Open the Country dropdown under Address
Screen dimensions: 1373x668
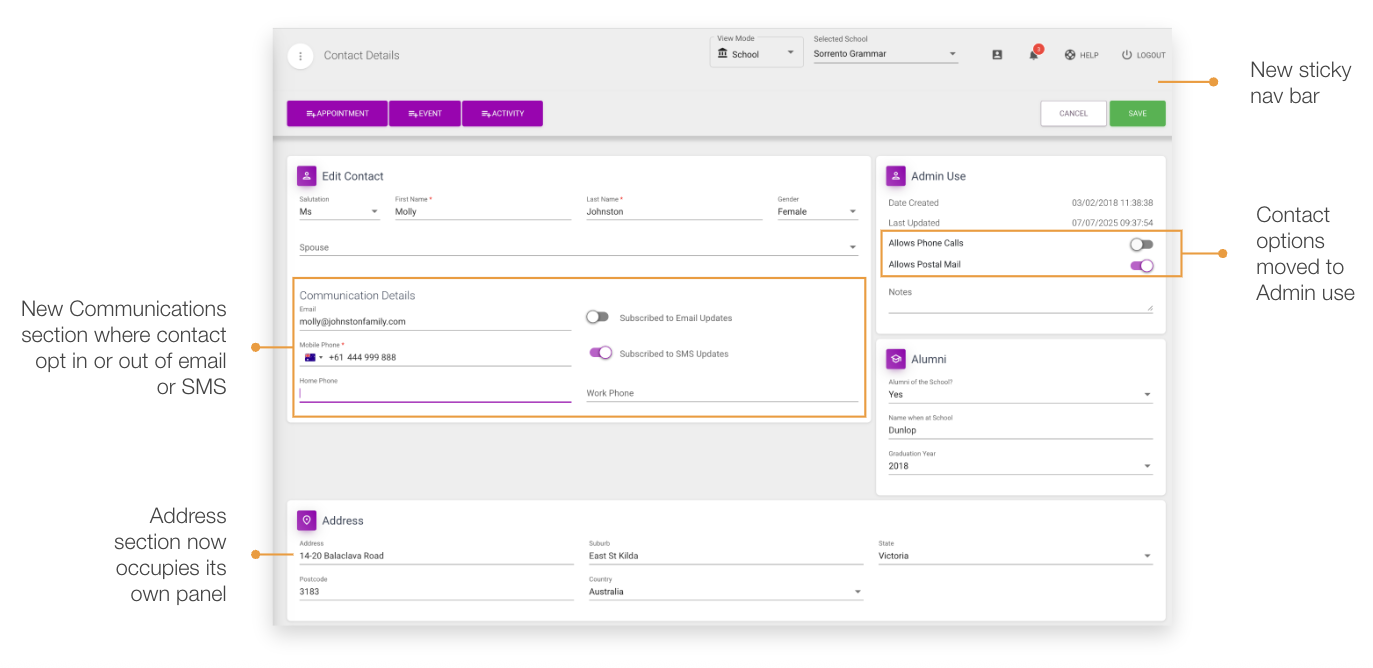[857, 591]
